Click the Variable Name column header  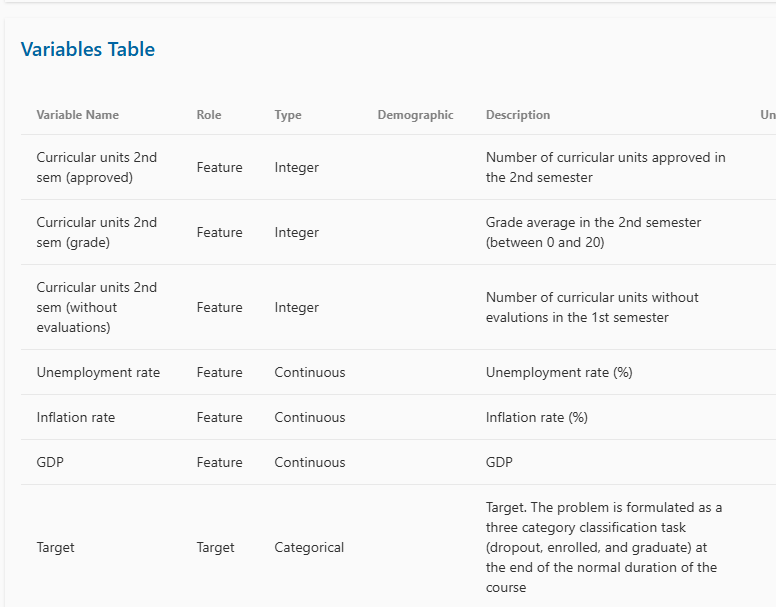click(77, 115)
